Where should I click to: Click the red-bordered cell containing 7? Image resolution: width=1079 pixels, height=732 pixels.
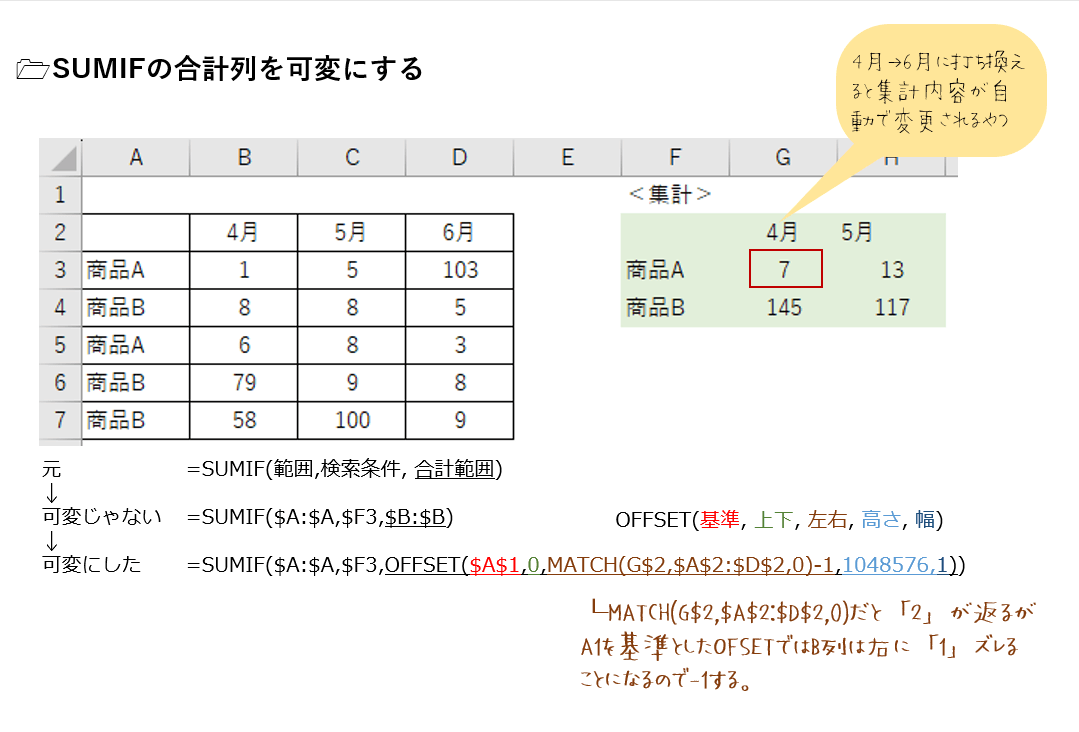785,269
